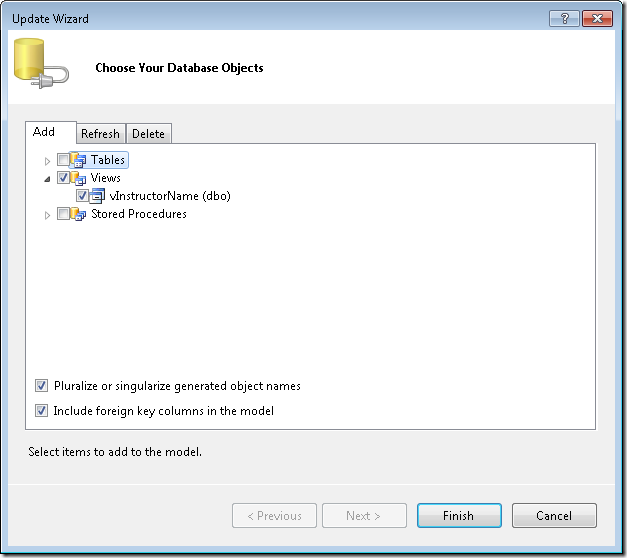Click the Stored Procedures folder icon

79,214
